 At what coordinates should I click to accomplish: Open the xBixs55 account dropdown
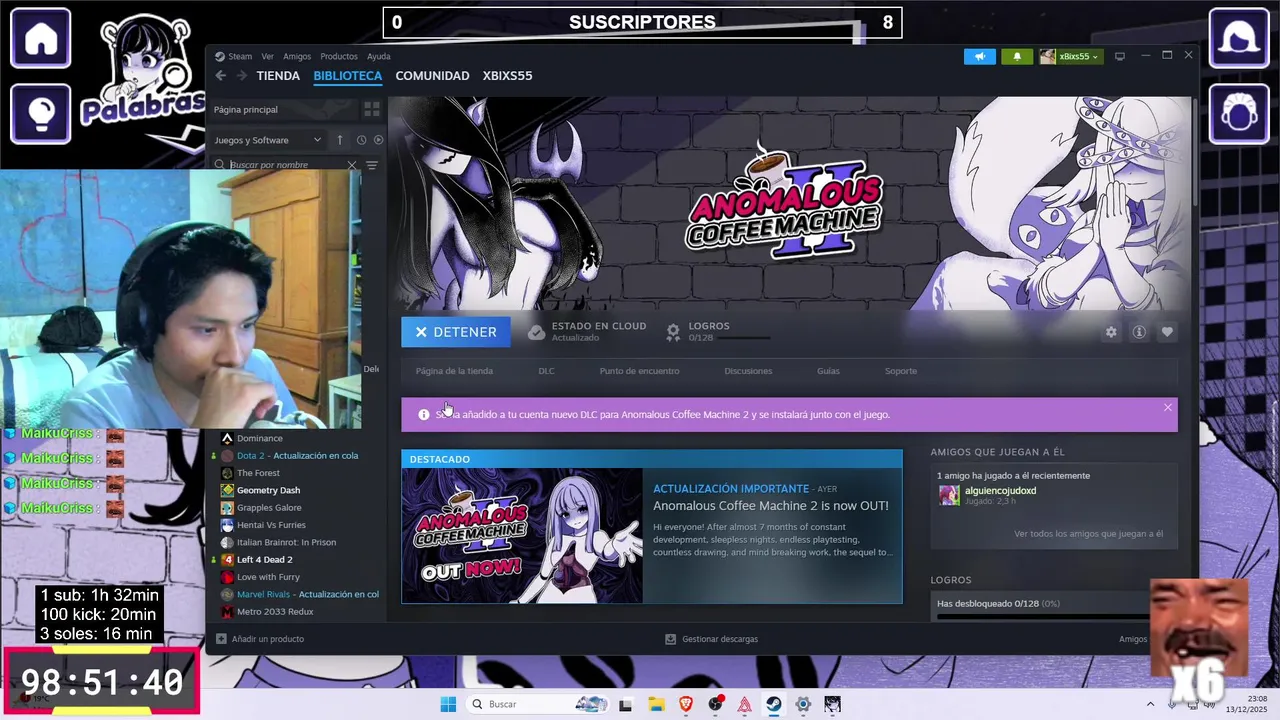pyautogui.click(x=1070, y=56)
